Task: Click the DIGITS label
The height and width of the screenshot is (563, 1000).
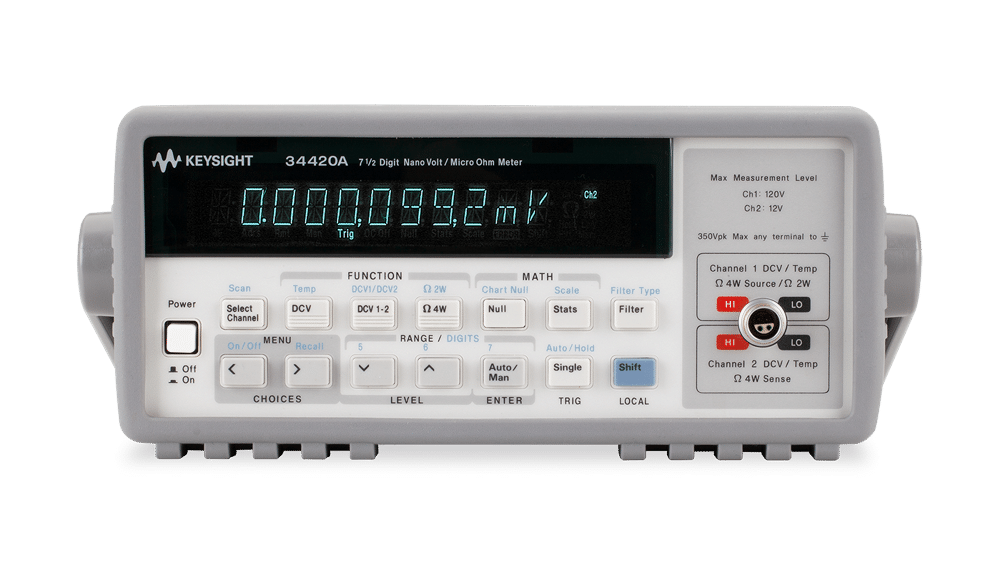Action: point(462,339)
